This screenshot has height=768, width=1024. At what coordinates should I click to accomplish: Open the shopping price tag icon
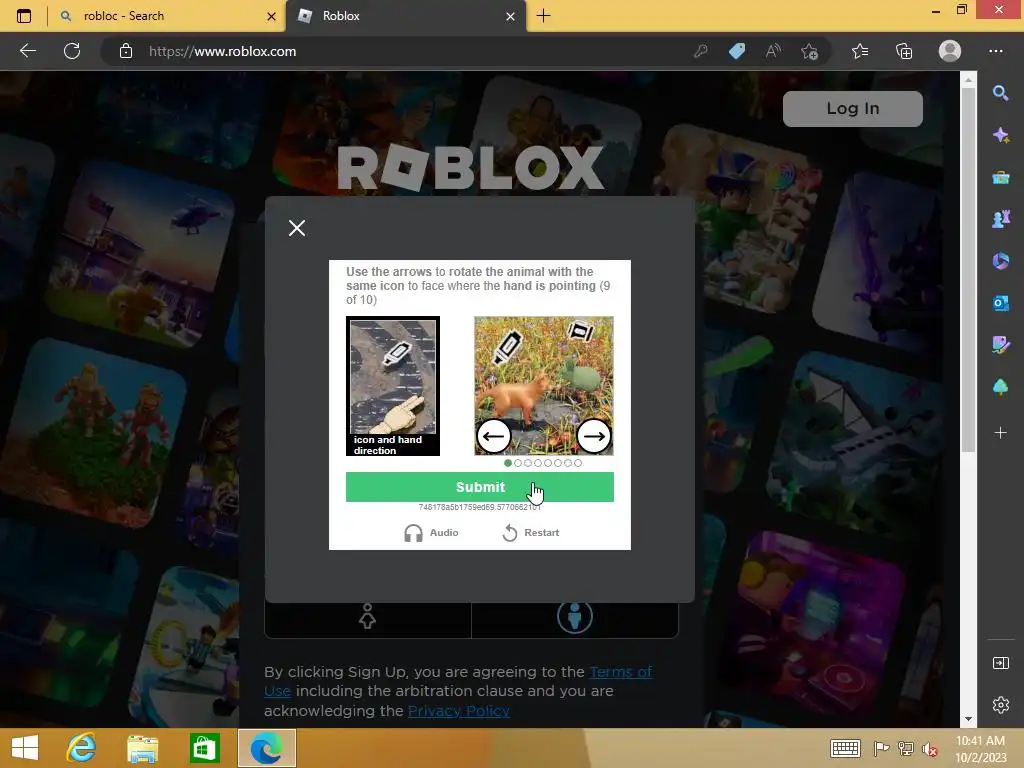[x=737, y=51]
